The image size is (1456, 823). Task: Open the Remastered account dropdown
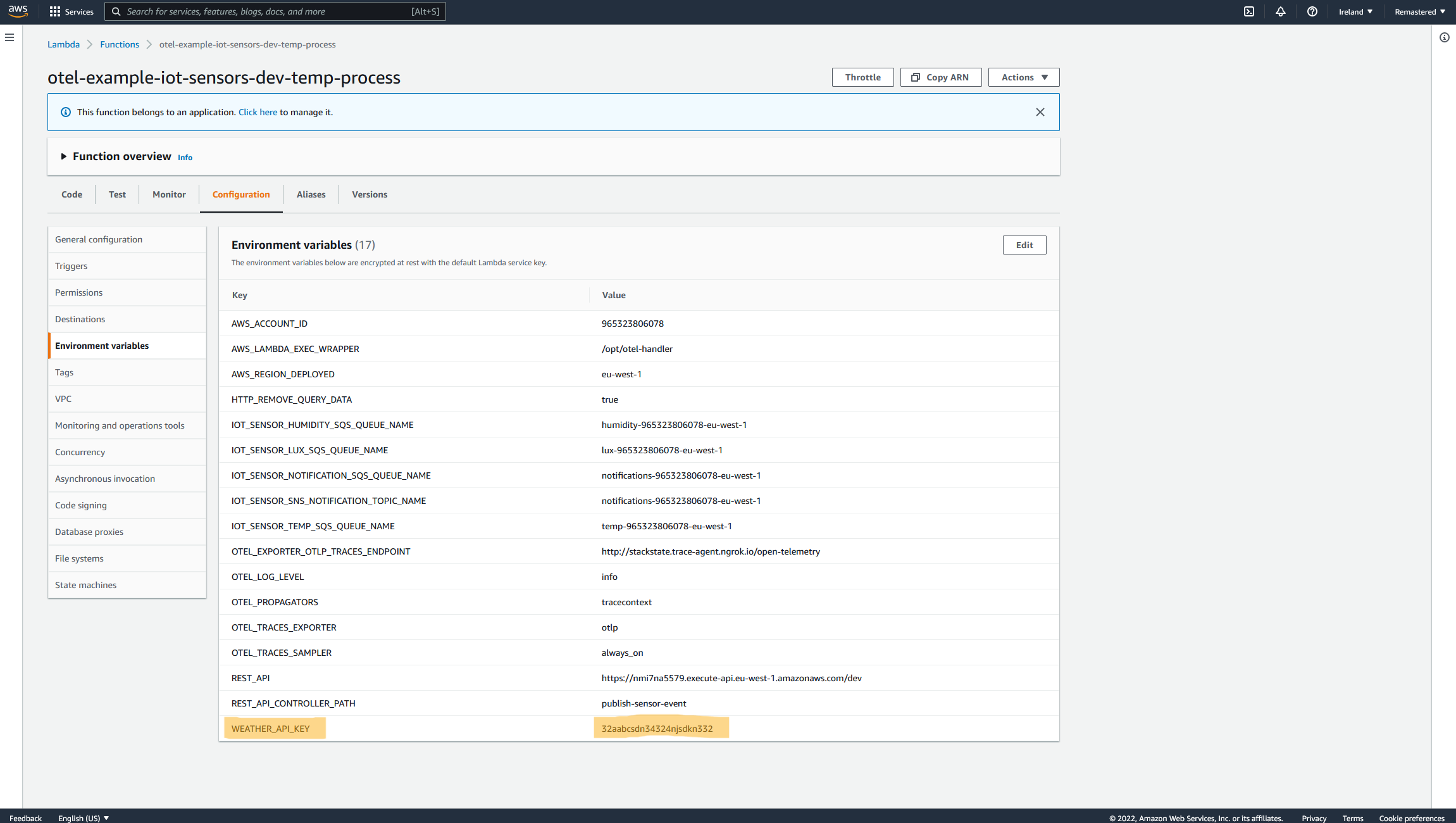(x=1420, y=11)
